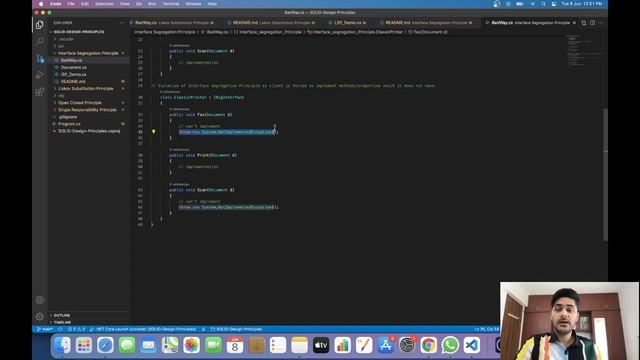The image size is (640, 360).
Task: Close the active BadWay.cs tab
Action: 574,23
